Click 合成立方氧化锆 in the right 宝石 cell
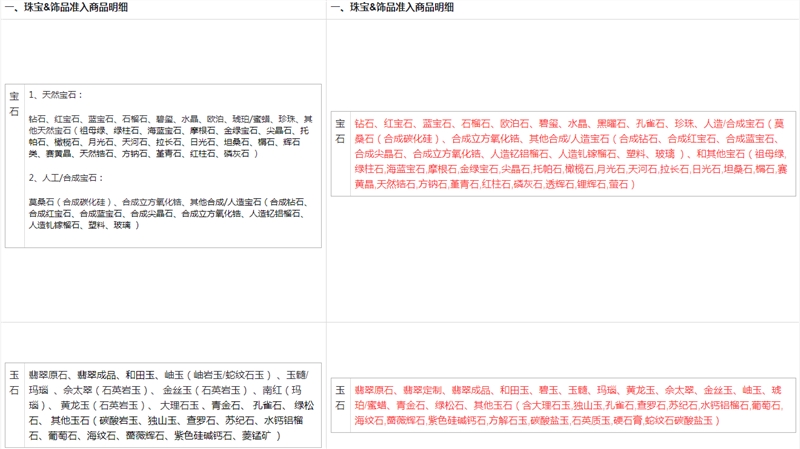 (486, 139)
